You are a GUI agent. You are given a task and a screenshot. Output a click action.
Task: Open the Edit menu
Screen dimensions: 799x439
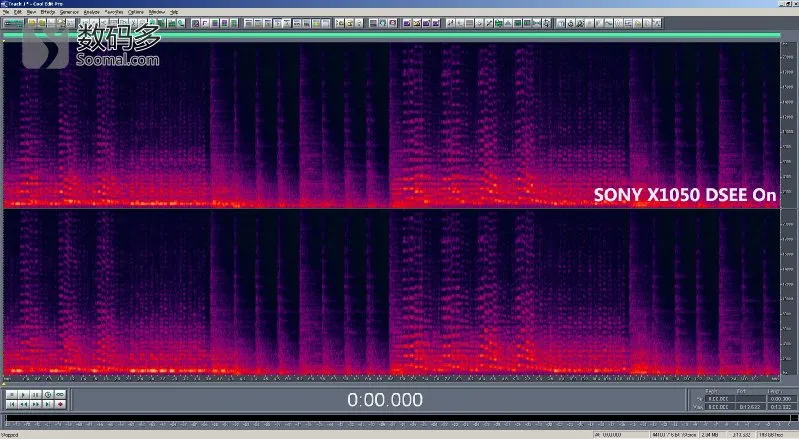18,12
